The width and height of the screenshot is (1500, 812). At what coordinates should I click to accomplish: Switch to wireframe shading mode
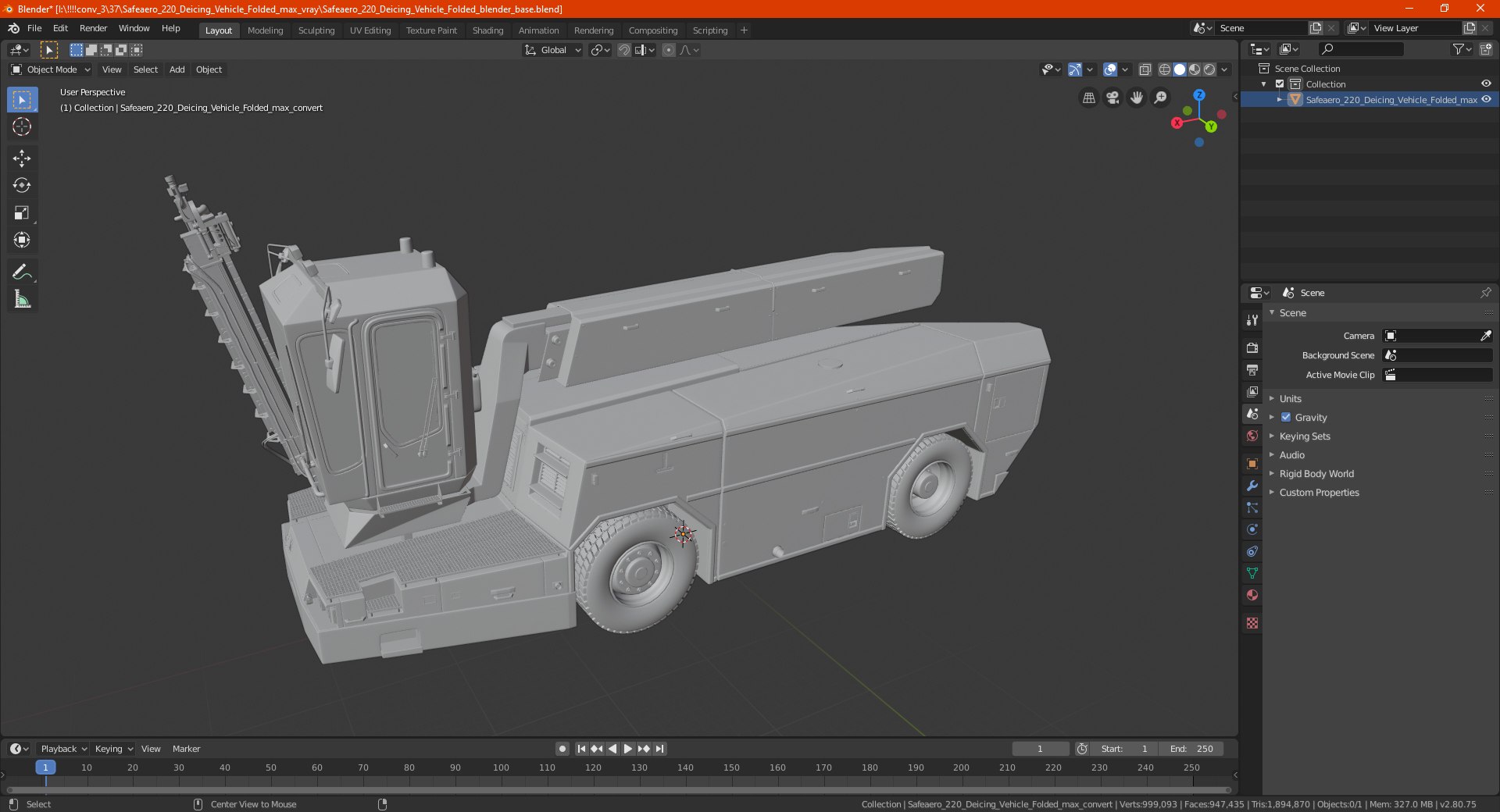[x=1164, y=70]
